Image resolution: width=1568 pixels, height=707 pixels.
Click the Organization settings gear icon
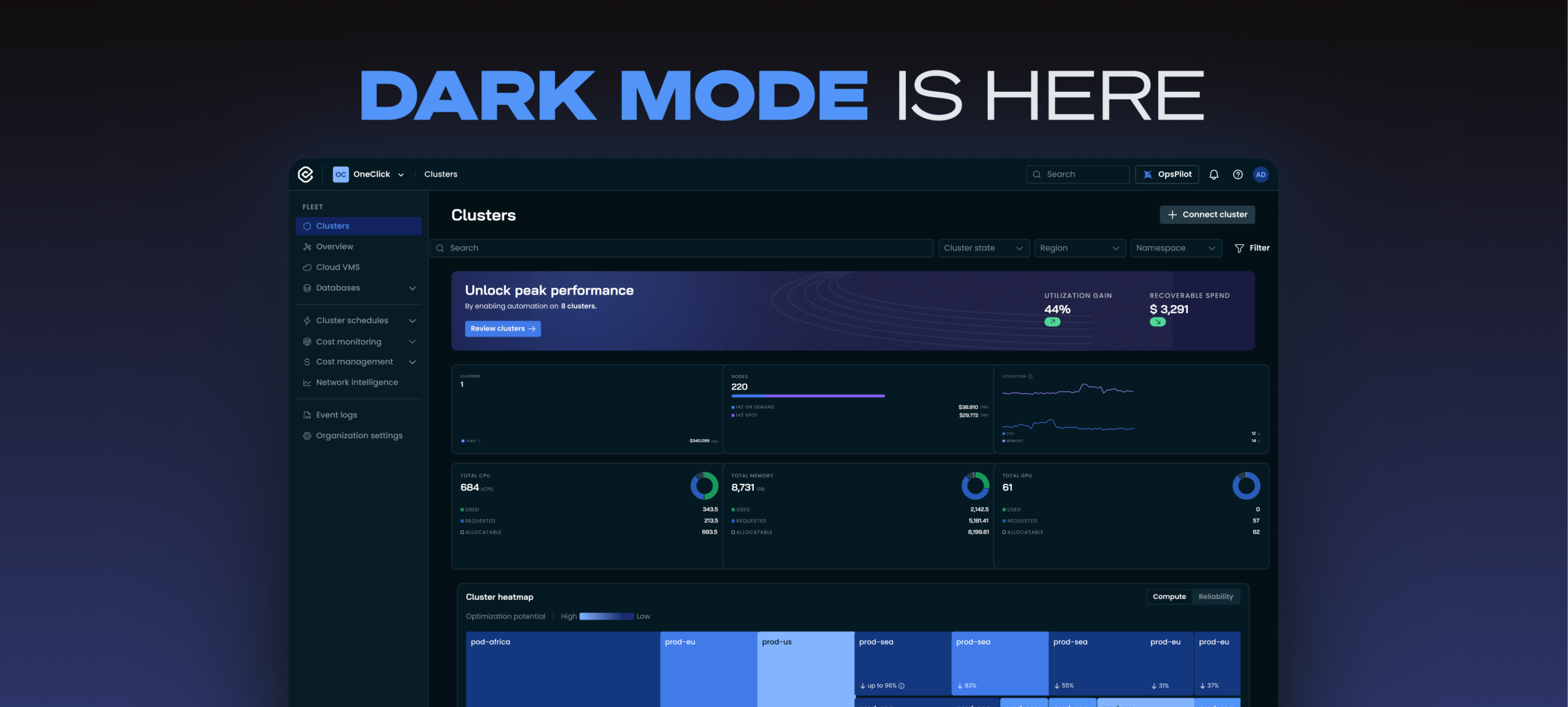(307, 436)
